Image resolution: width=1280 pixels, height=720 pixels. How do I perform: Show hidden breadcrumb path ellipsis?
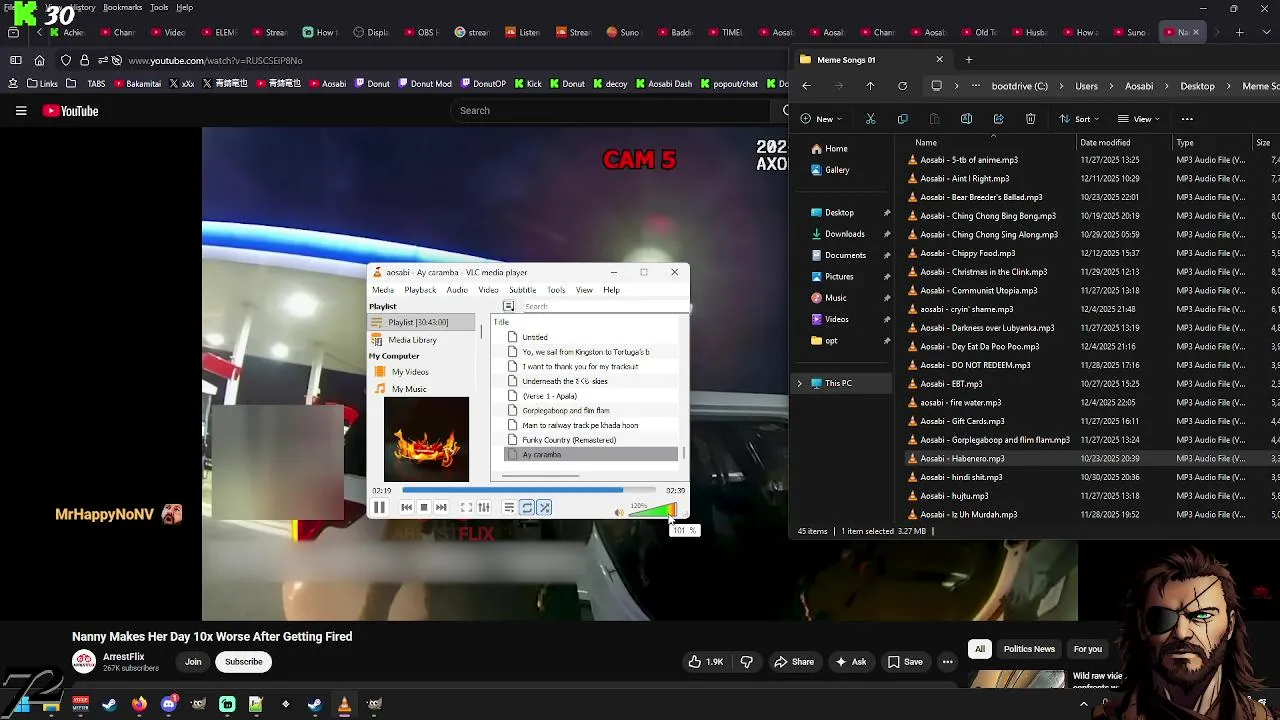pos(975,86)
